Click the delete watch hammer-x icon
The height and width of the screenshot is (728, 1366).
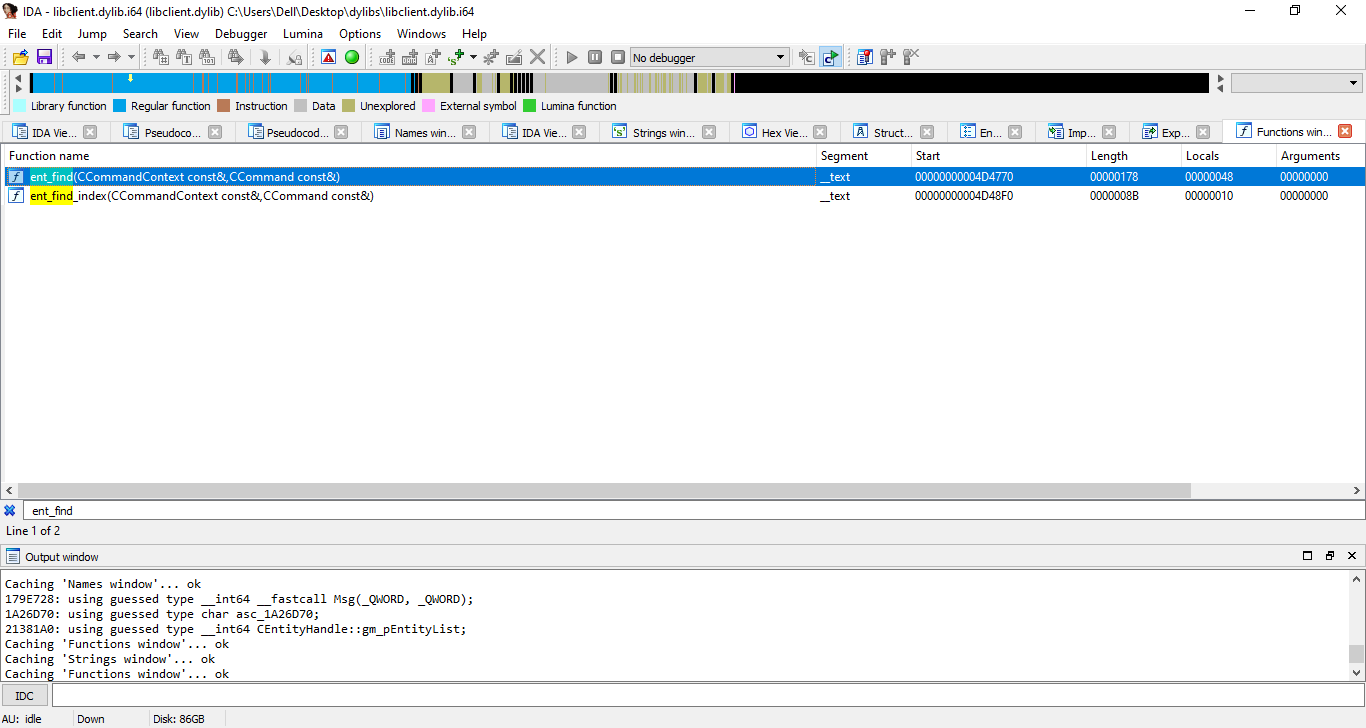[911, 57]
